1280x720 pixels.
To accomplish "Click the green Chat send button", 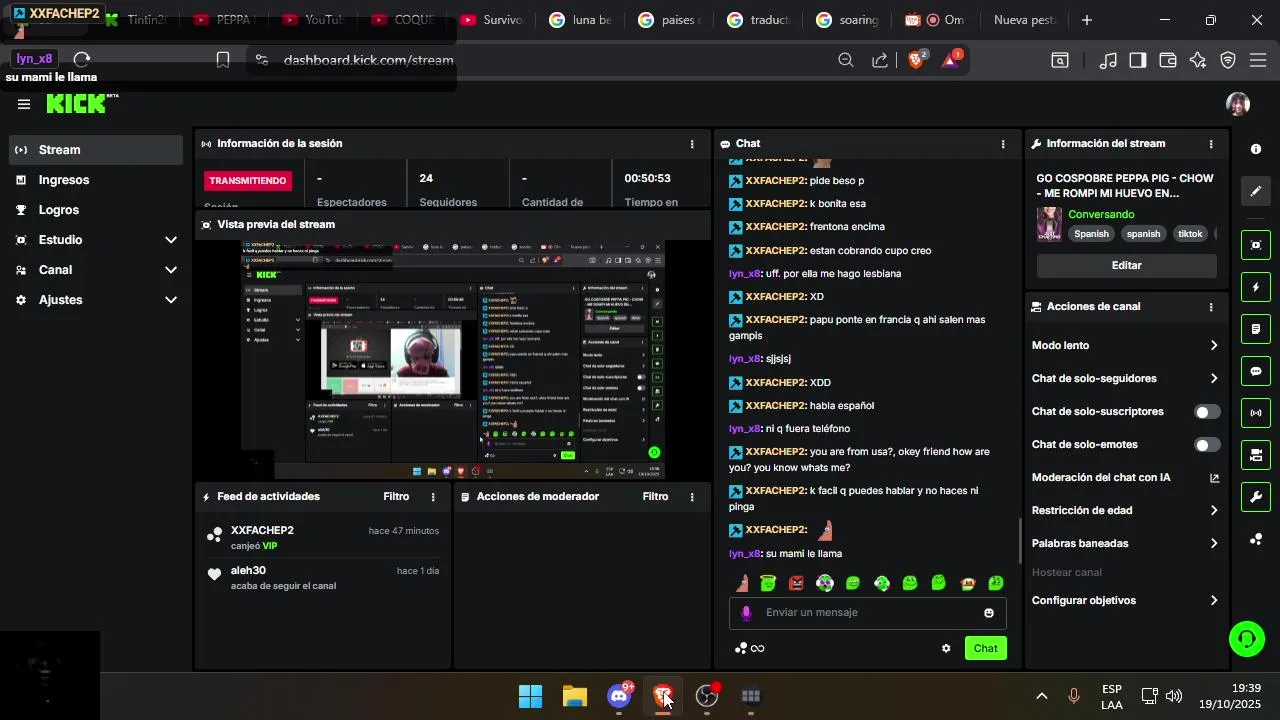I will [985, 648].
